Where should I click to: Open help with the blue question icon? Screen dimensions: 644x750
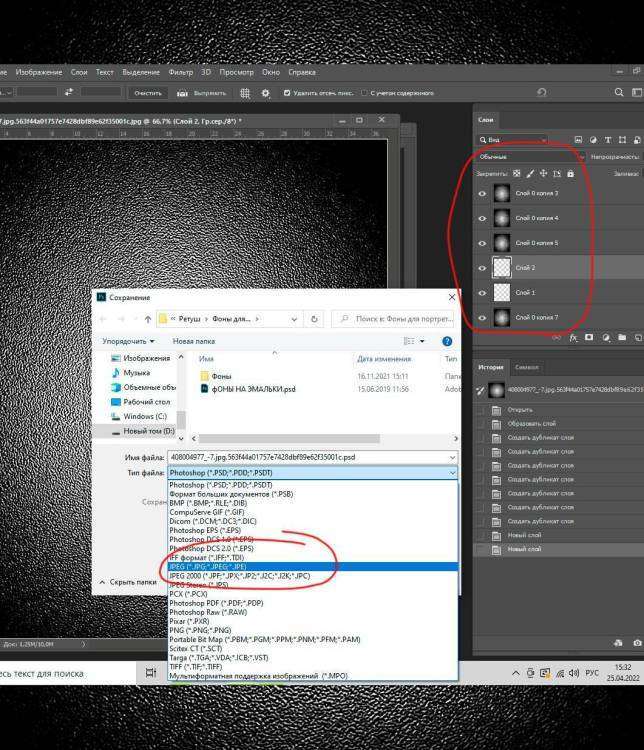pos(447,341)
